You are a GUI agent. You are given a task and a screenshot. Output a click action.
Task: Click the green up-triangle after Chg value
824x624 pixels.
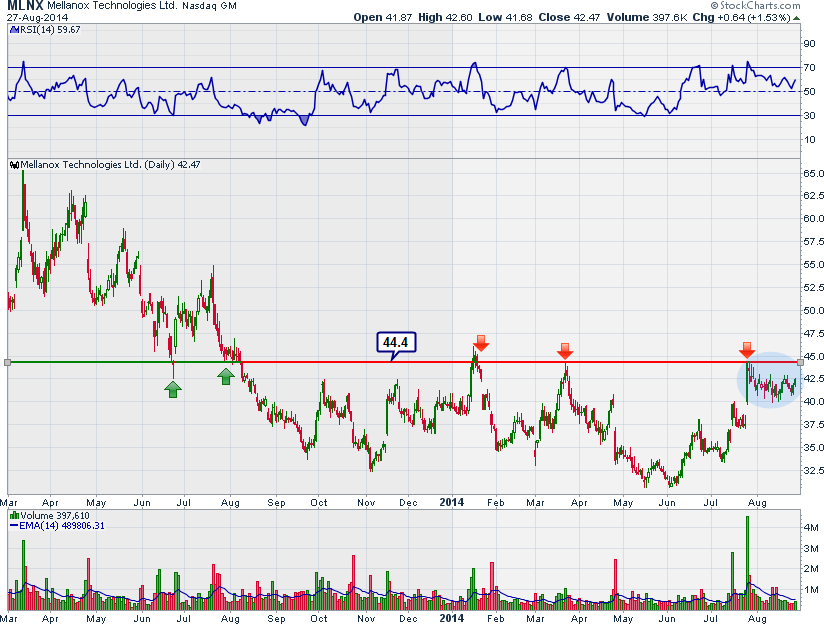(796, 18)
